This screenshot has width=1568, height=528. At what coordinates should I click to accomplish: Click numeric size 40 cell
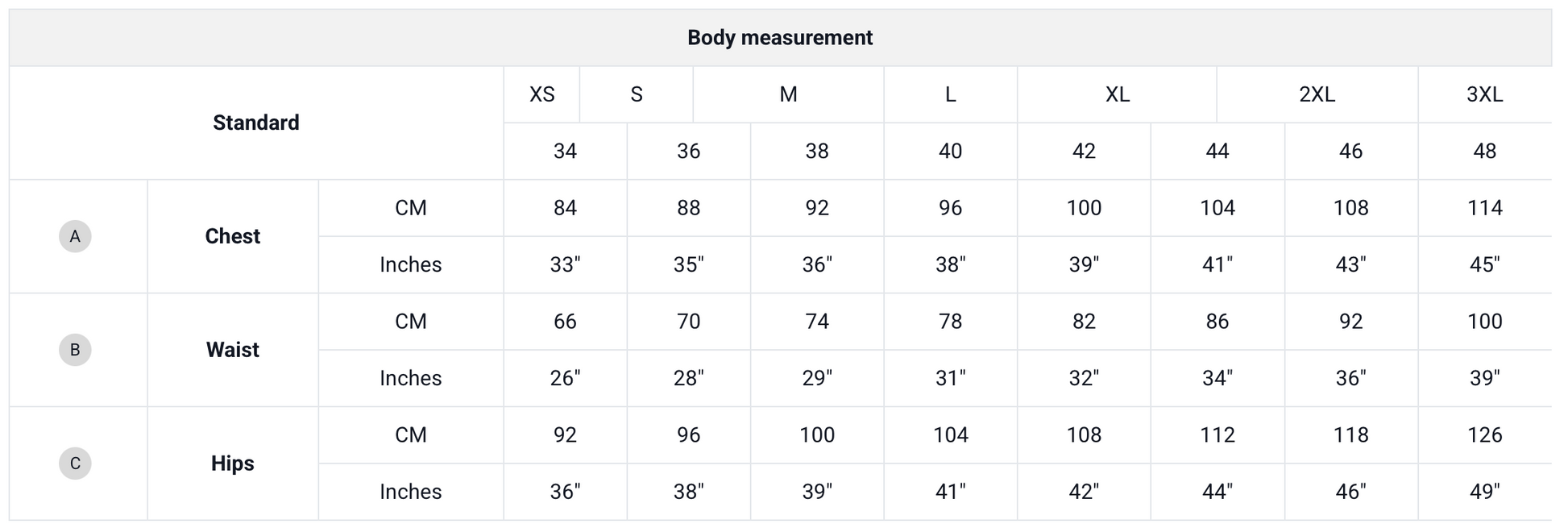pos(950,151)
